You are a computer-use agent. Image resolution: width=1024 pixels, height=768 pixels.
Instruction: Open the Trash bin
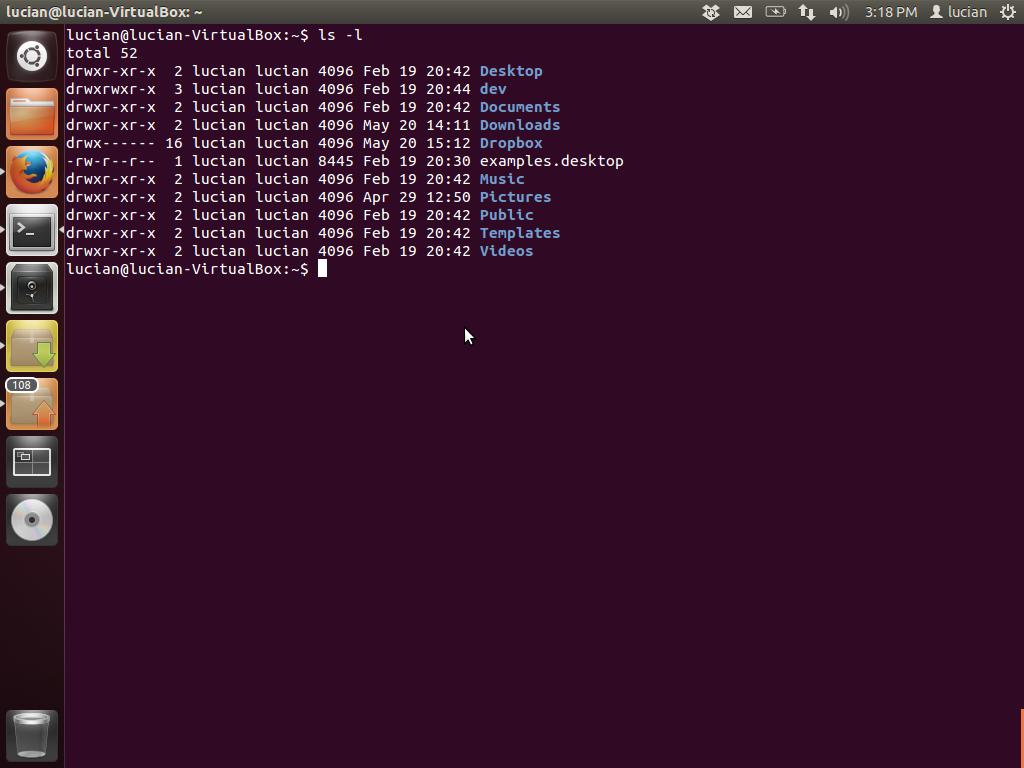tap(32, 735)
